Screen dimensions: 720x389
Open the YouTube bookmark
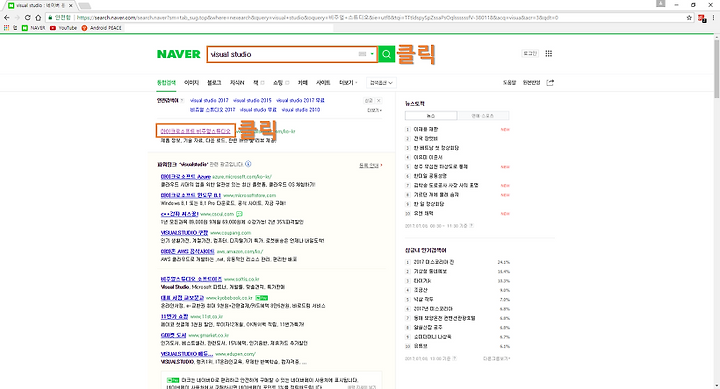(x=63, y=28)
